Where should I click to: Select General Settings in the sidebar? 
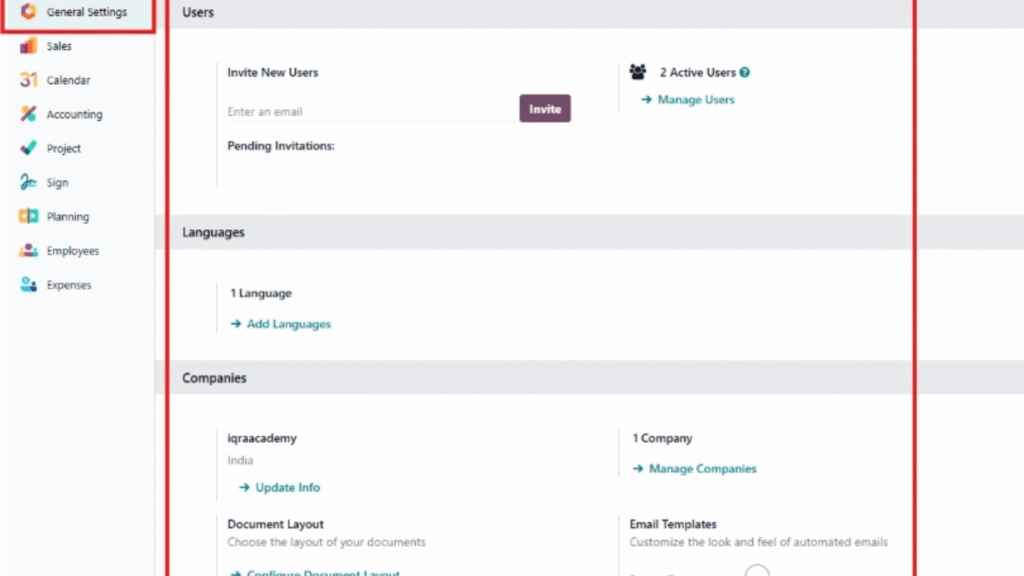click(x=85, y=12)
